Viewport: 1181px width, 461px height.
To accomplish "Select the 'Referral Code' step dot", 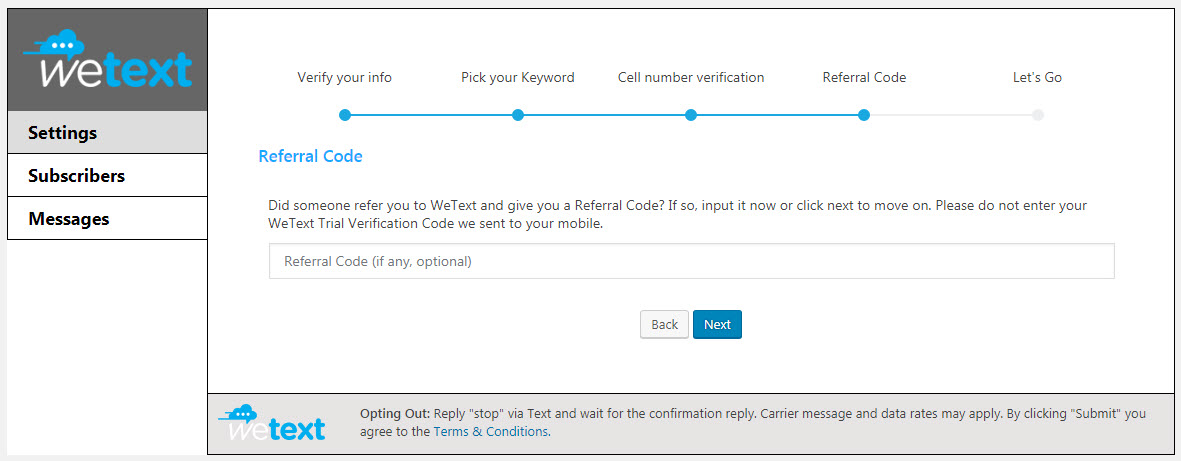I will pos(864,115).
